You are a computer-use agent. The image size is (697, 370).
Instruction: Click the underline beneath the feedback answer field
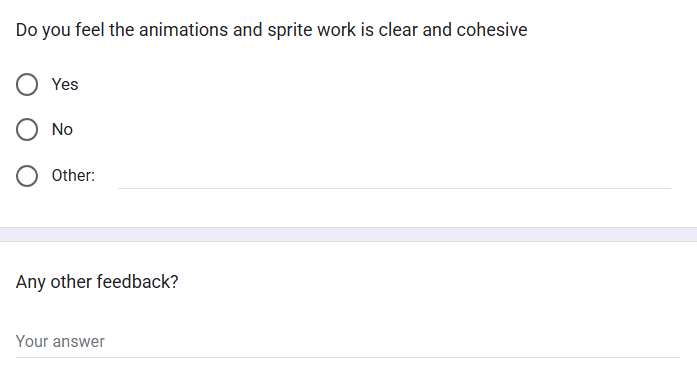click(348, 357)
